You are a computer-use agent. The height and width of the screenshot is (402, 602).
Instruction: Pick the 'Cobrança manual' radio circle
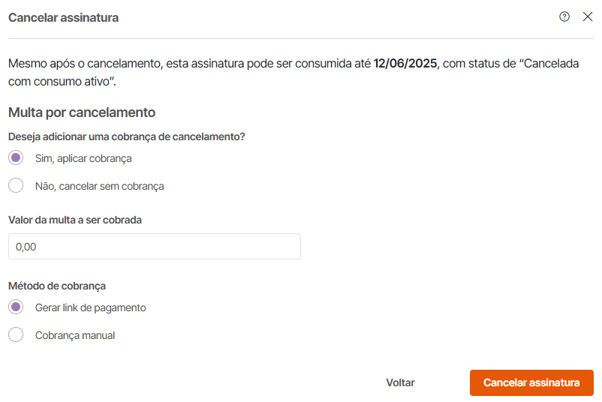coord(16,334)
